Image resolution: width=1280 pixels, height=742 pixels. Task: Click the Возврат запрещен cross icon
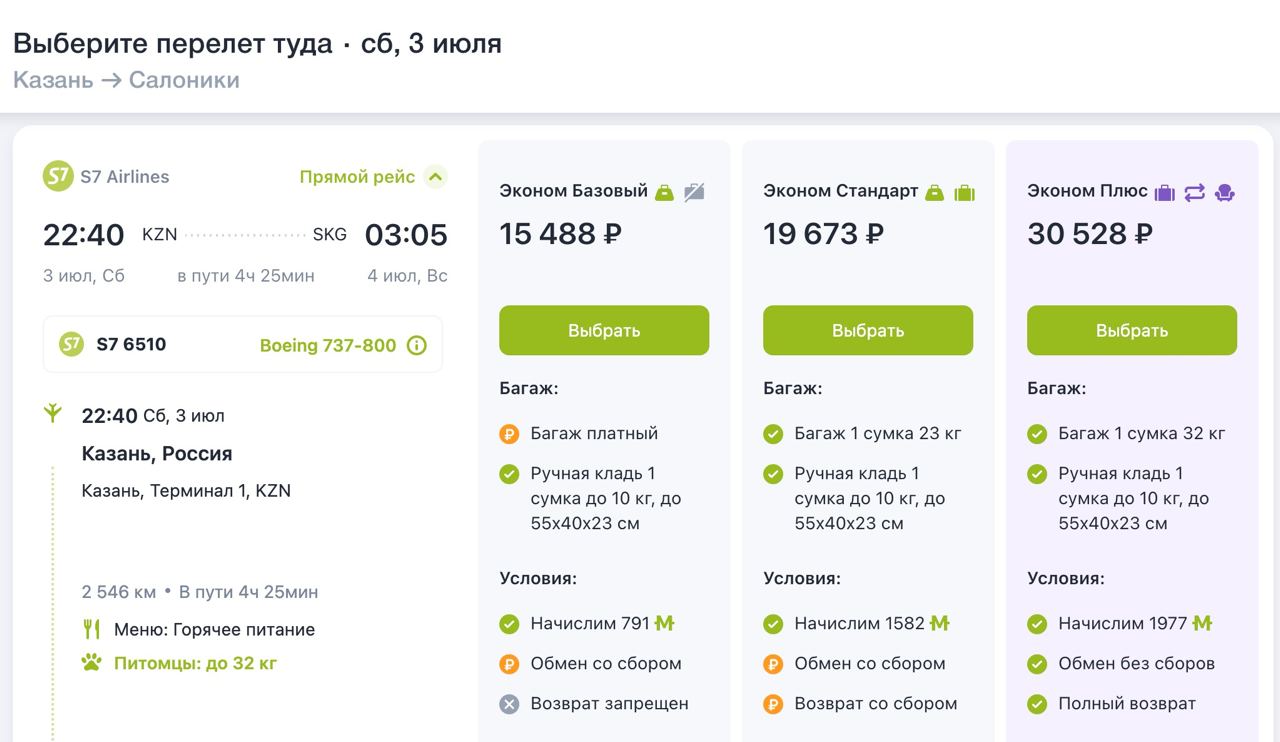pos(509,704)
